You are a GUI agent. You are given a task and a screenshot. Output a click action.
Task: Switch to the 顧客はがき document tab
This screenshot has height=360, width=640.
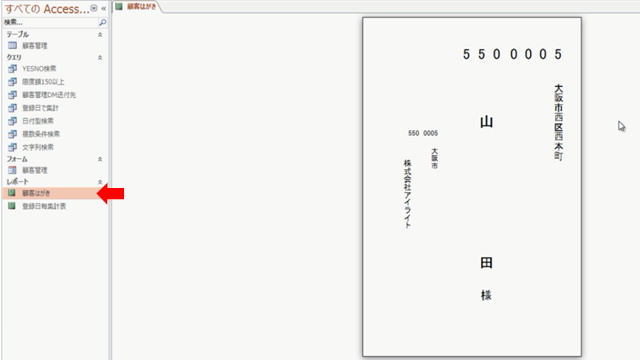point(137,6)
